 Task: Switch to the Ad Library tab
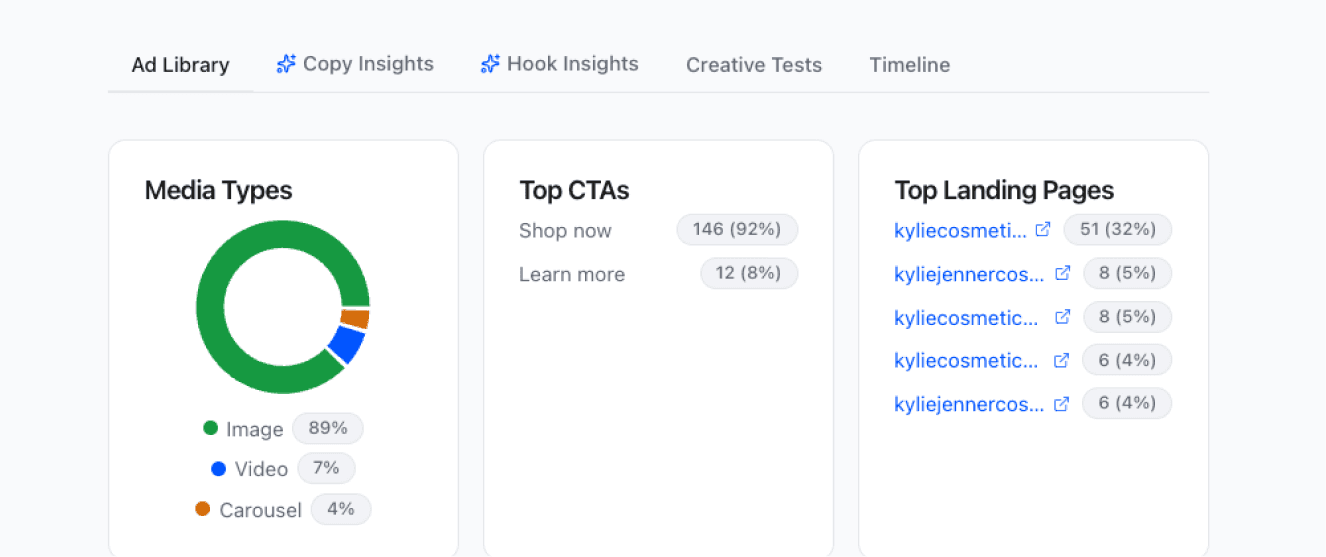tap(180, 65)
